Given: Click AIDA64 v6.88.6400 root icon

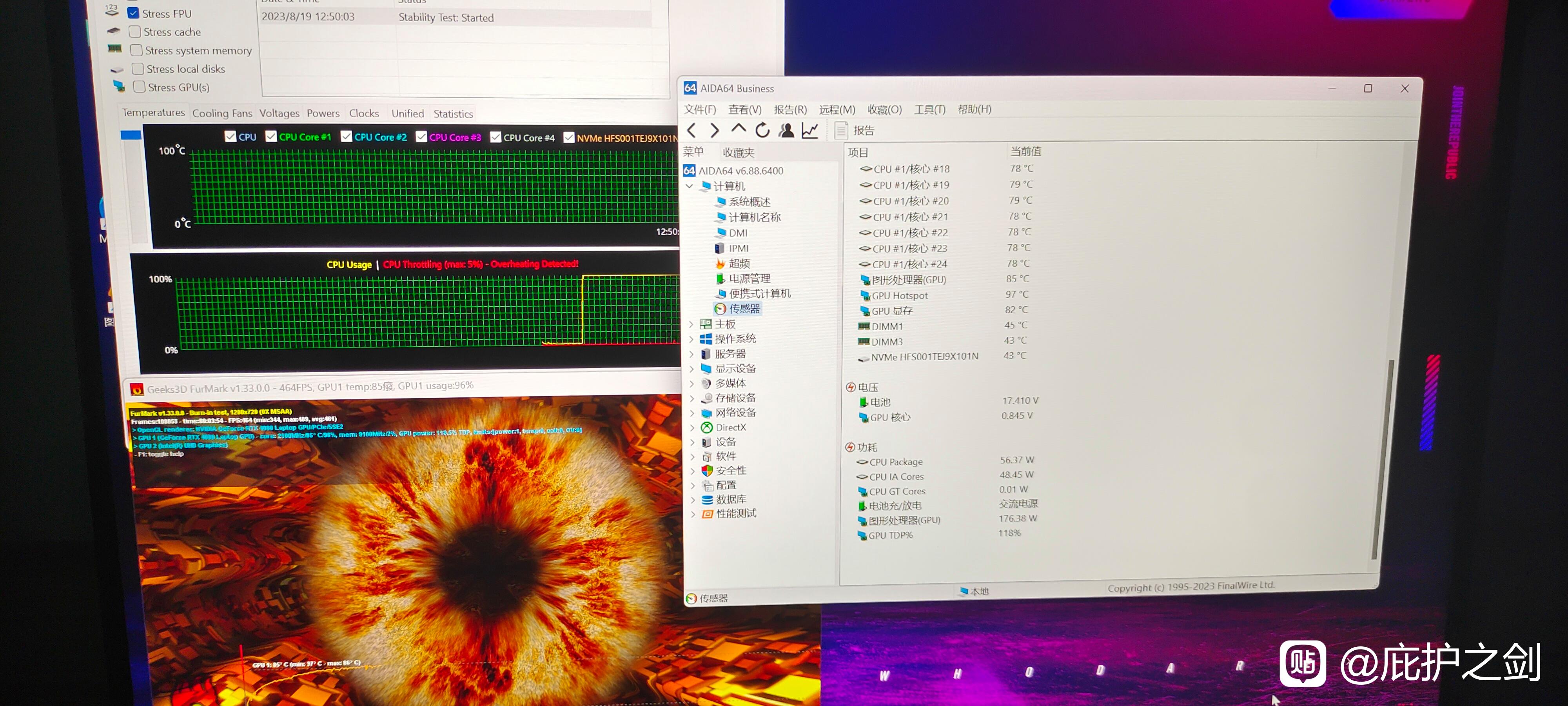Looking at the screenshot, I should click(689, 171).
